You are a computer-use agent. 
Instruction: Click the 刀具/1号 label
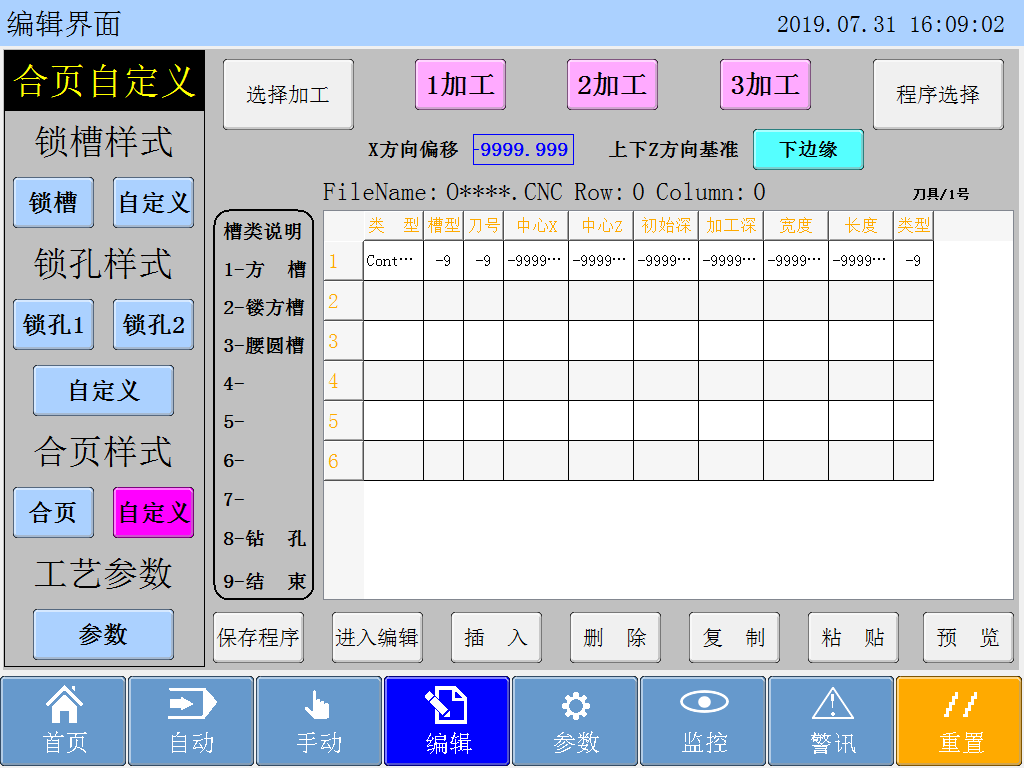(940, 194)
